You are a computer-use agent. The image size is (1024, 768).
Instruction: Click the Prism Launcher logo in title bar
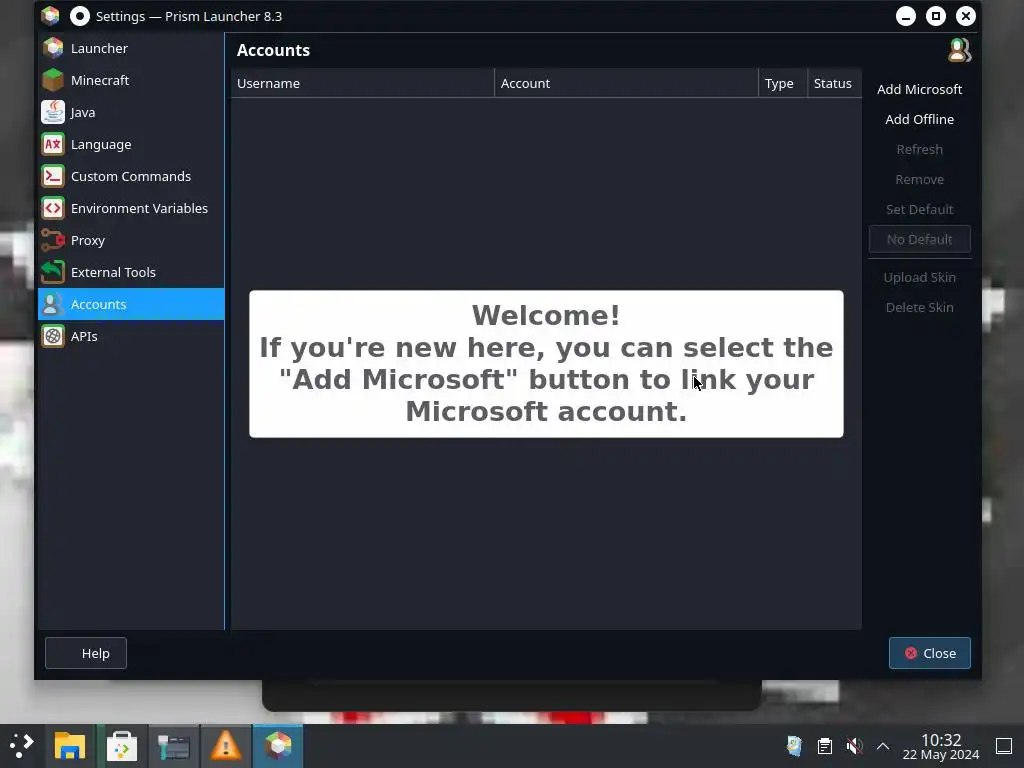[x=50, y=16]
